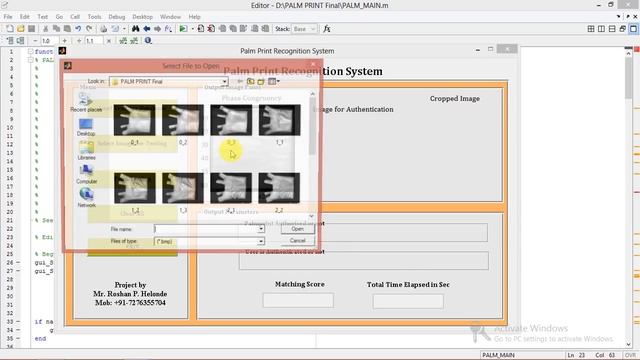Open the Debug menu
The image size is (640, 360).
click(x=117, y=17)
